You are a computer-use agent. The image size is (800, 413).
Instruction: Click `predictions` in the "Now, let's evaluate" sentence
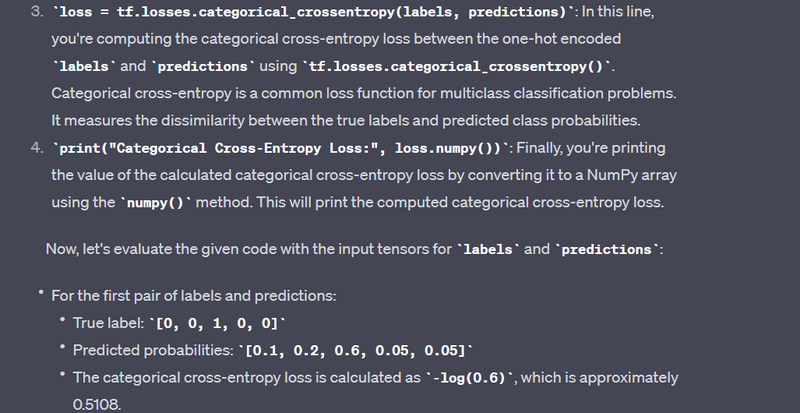click(607, 249)
